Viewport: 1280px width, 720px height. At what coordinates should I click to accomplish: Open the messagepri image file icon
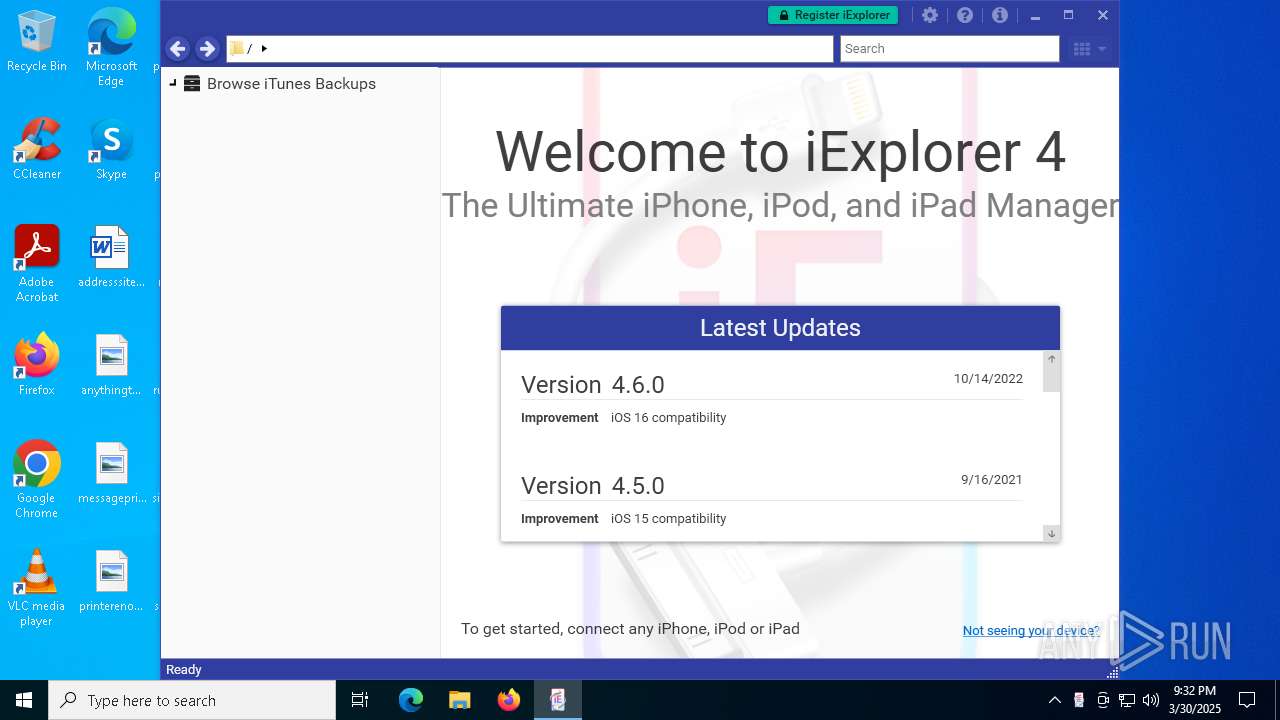(111, 473)
